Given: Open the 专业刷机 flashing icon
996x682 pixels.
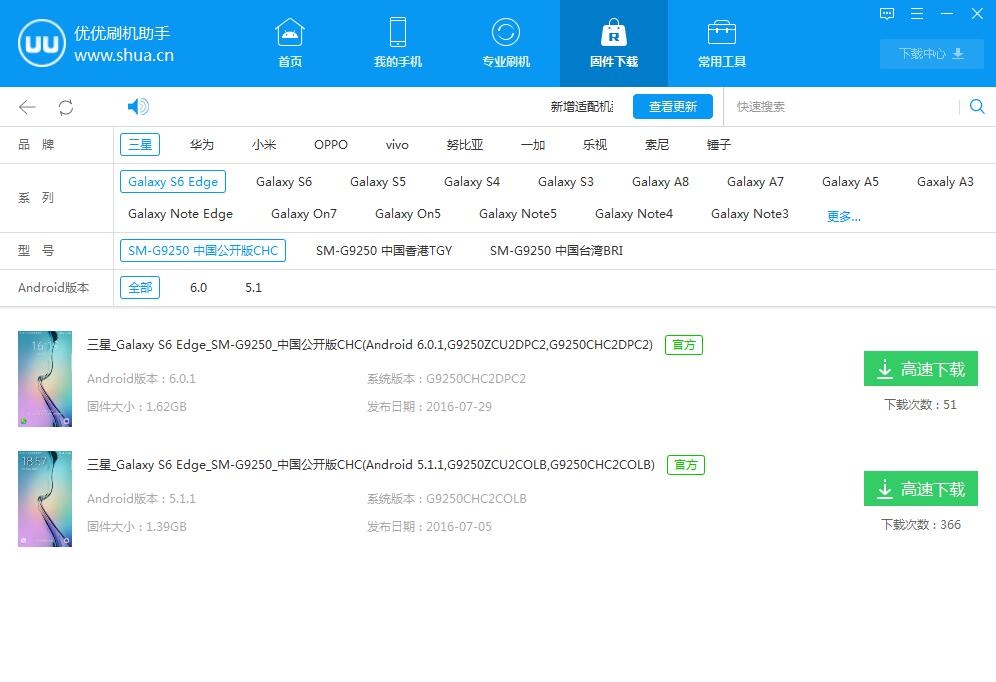Looking at the screenshot, I should (x=506, y=32).
